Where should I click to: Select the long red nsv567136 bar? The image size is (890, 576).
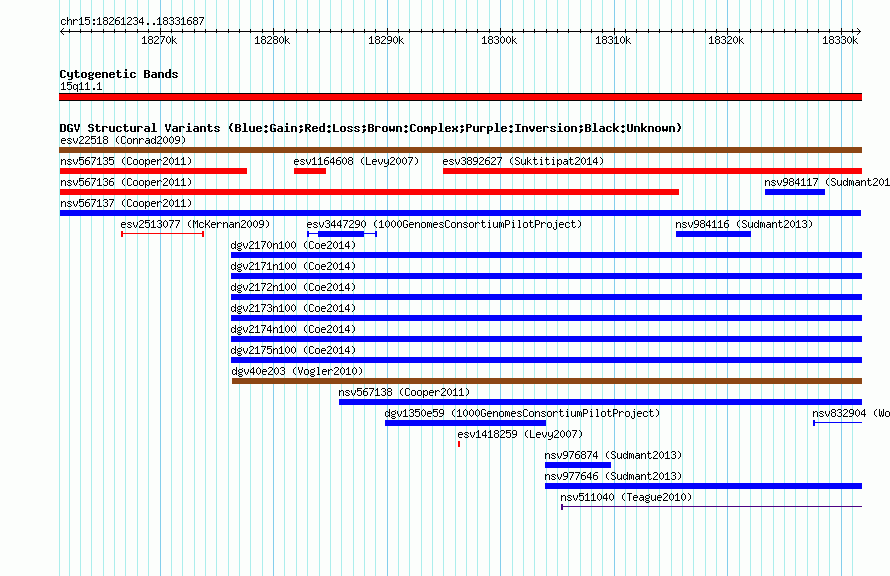[x=370, y=192]
